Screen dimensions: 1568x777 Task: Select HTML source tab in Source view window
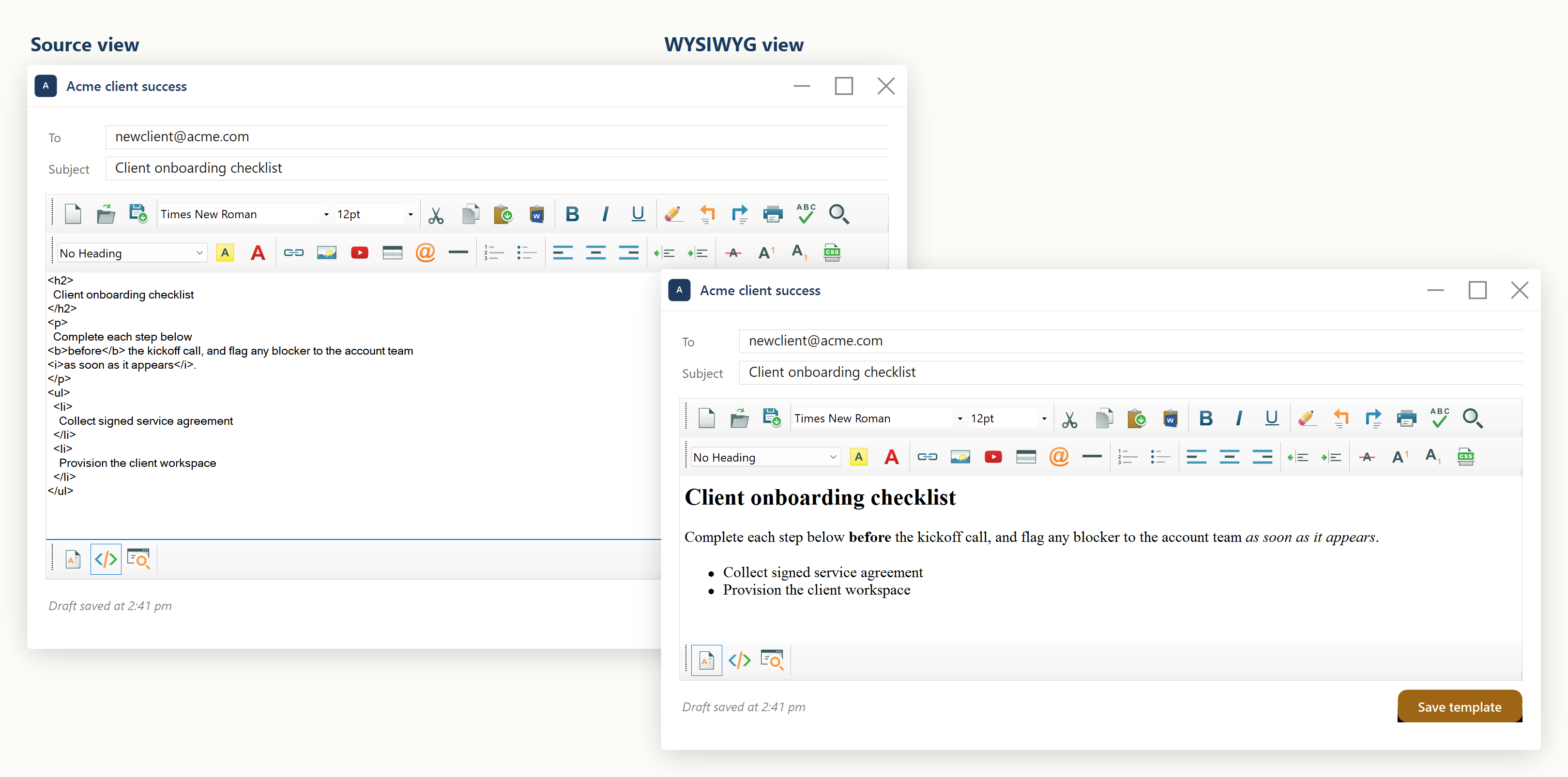[x=106, y=559]
